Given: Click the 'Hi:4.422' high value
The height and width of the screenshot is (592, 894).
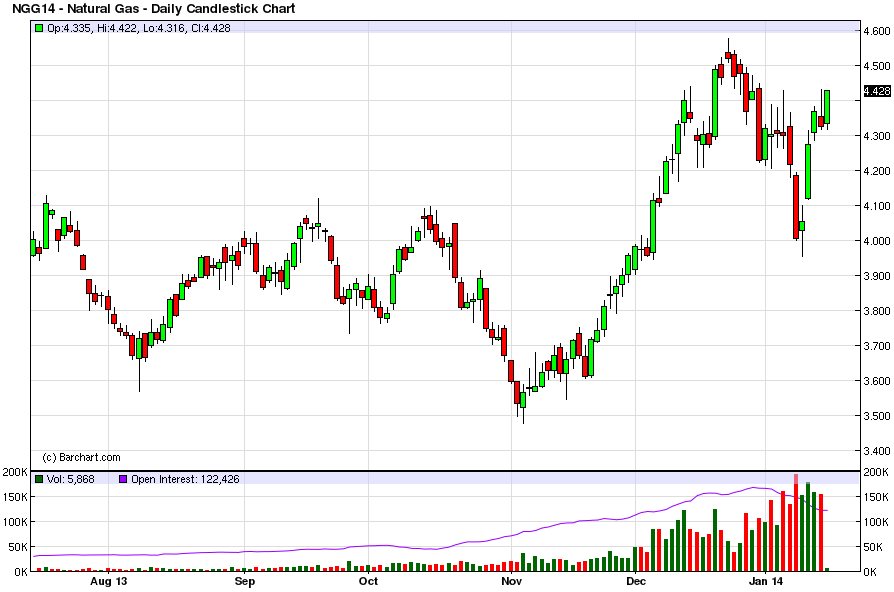Looking at the screenshot, I should point(117,28).
